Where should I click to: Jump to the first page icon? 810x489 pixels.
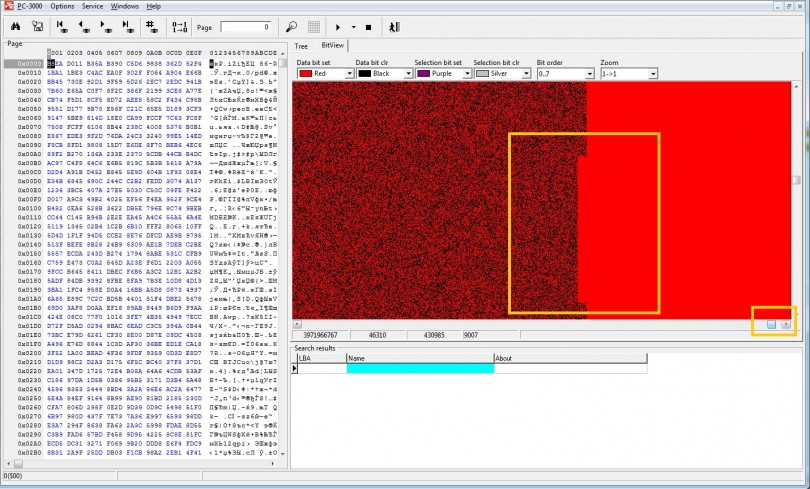(x=62, y=27)
